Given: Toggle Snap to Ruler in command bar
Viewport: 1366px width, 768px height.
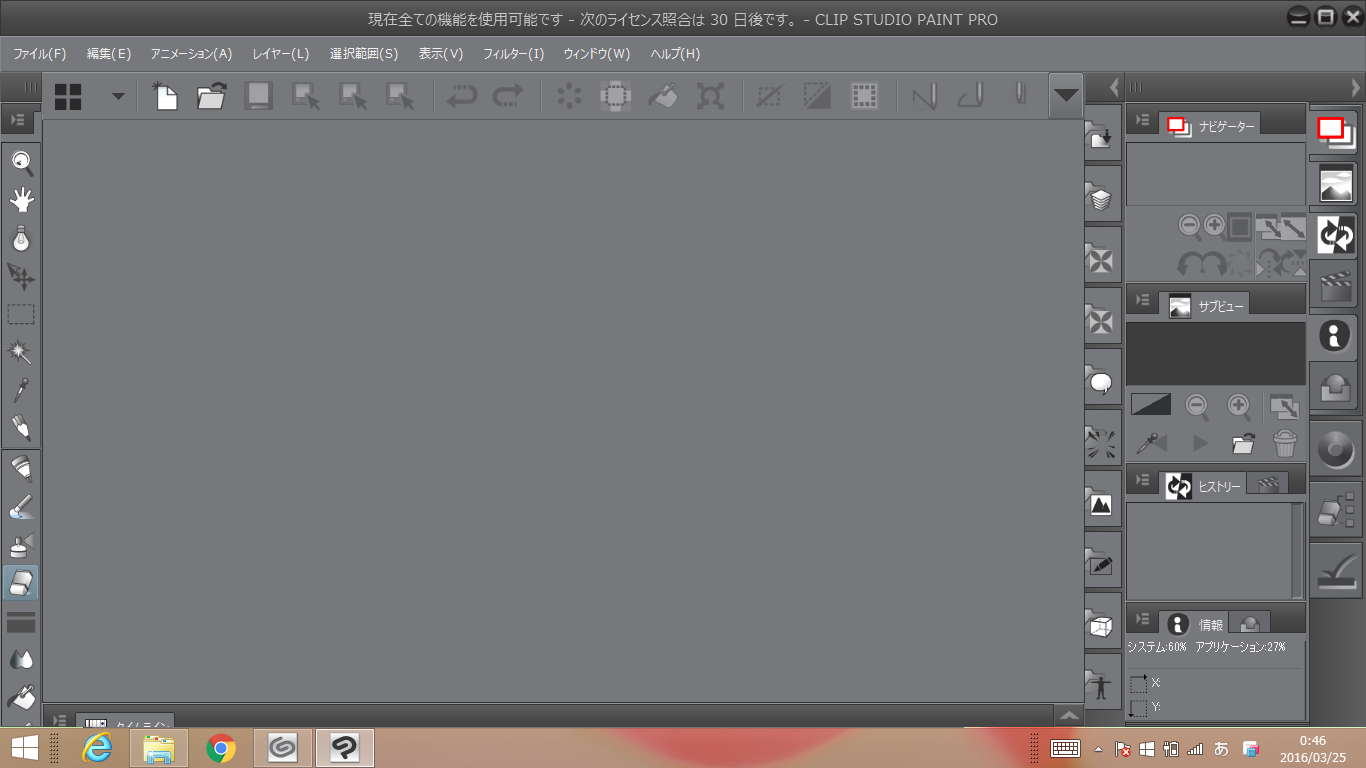Looking at the screenshot, I should coord(923,96).
